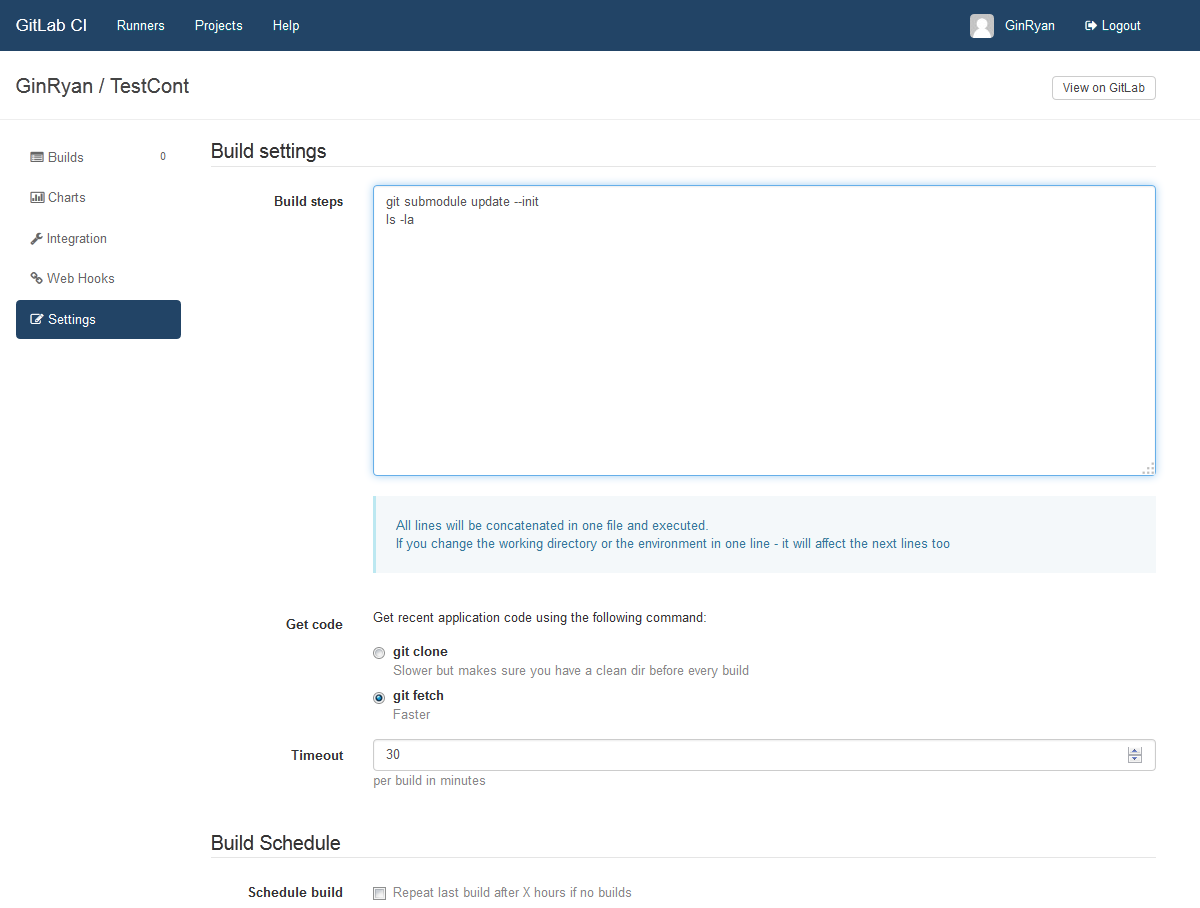
Task: Select the git fetch radio button
Action: 379,698
